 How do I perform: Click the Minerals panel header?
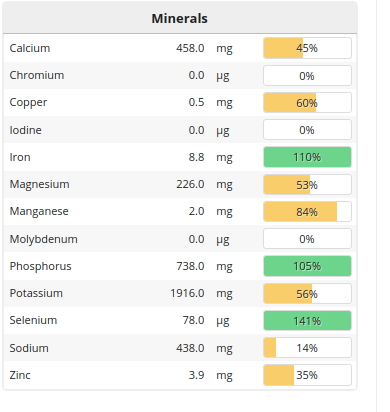(x=180, y=18)
